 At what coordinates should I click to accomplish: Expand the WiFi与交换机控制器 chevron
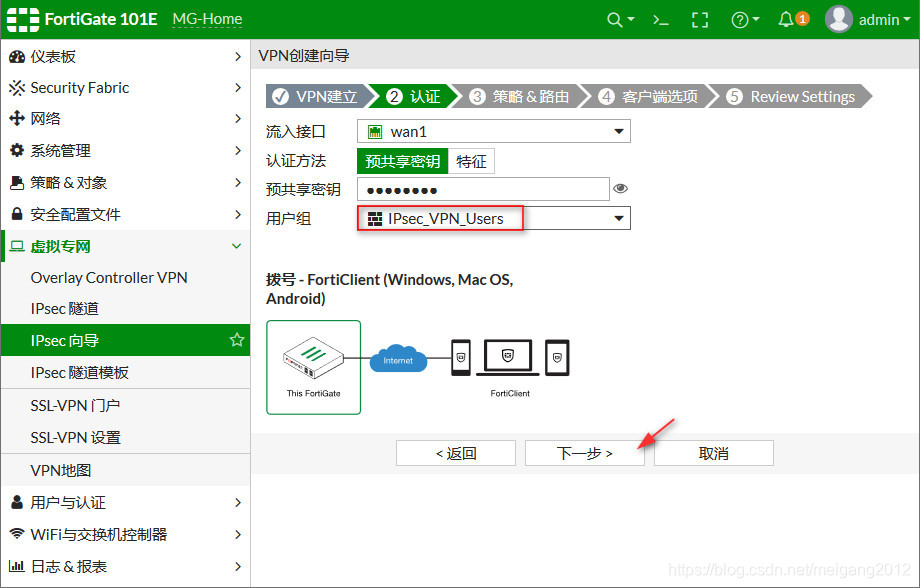(x=238, y=534)
